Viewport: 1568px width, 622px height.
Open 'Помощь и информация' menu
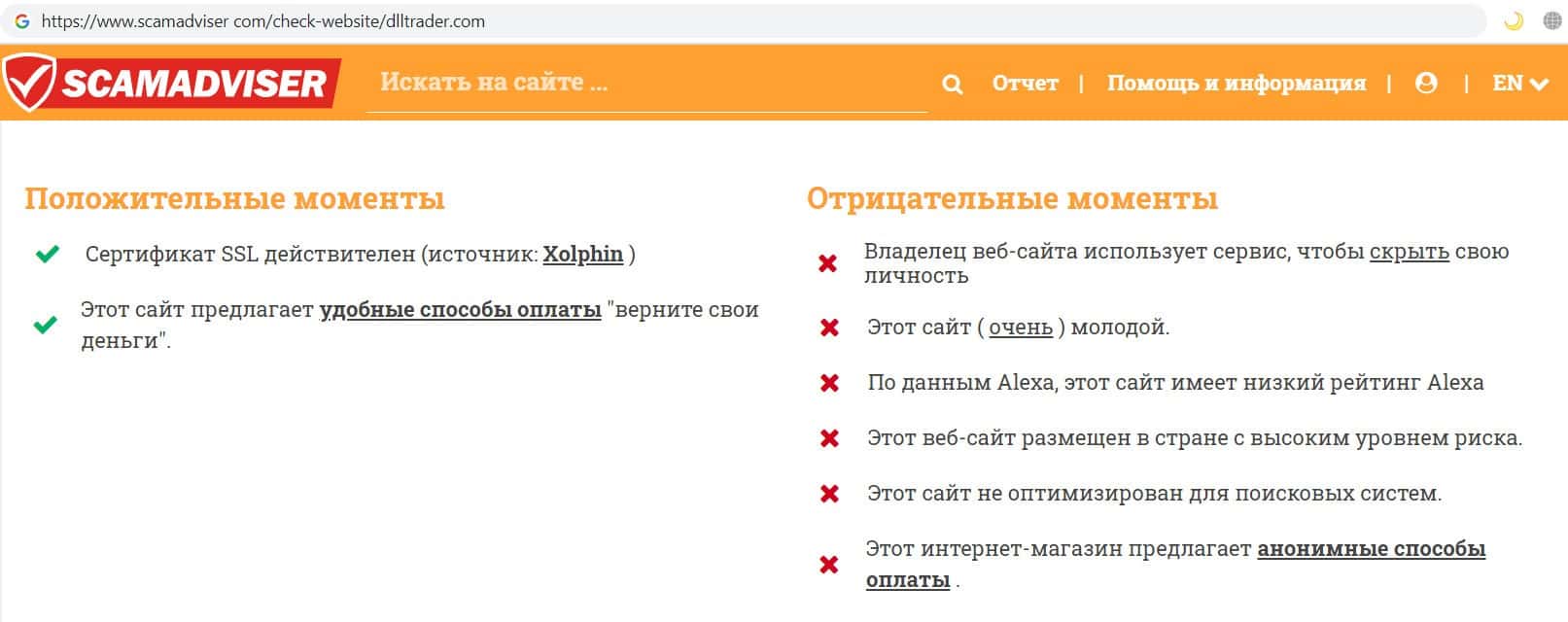coord(1237,83)
